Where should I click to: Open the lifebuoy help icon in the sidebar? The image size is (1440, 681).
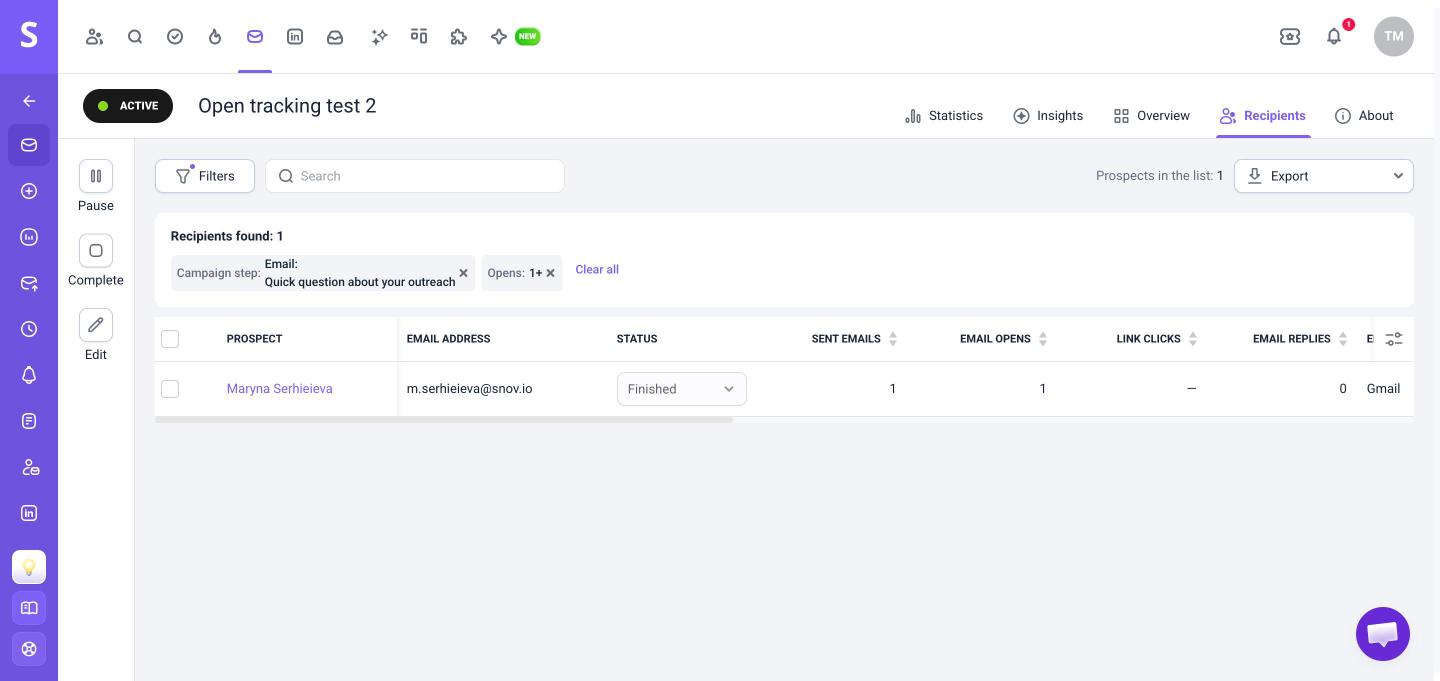[x=29, y=649]
